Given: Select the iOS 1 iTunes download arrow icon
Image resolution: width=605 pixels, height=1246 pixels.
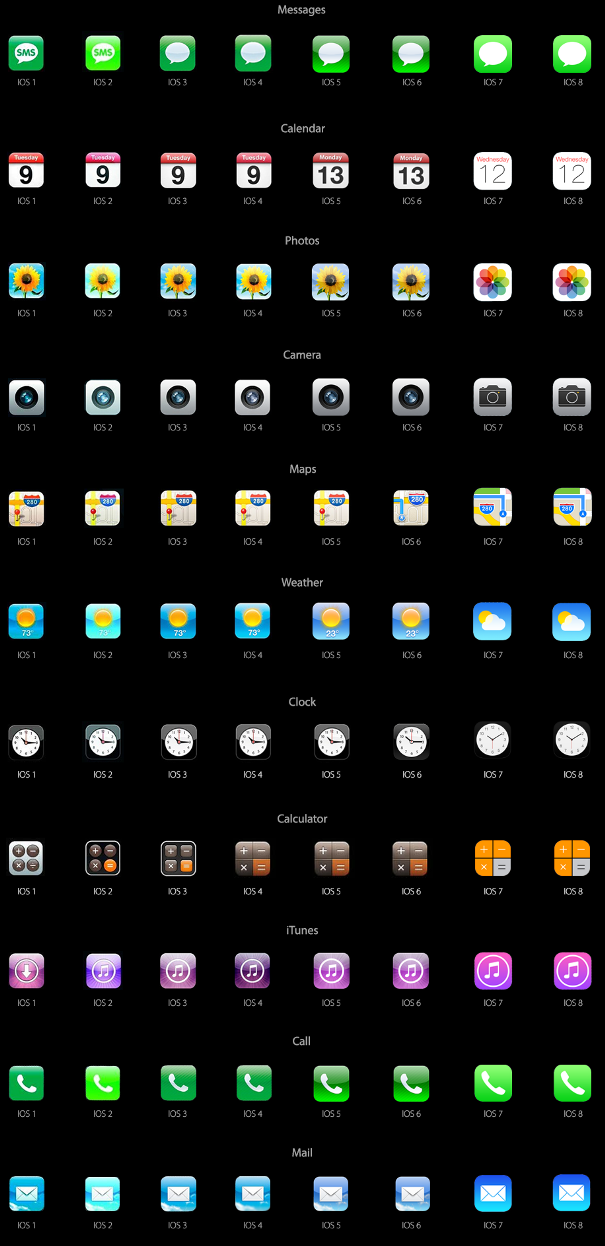Looking at the screenshot, I should (x=26, y=971).
